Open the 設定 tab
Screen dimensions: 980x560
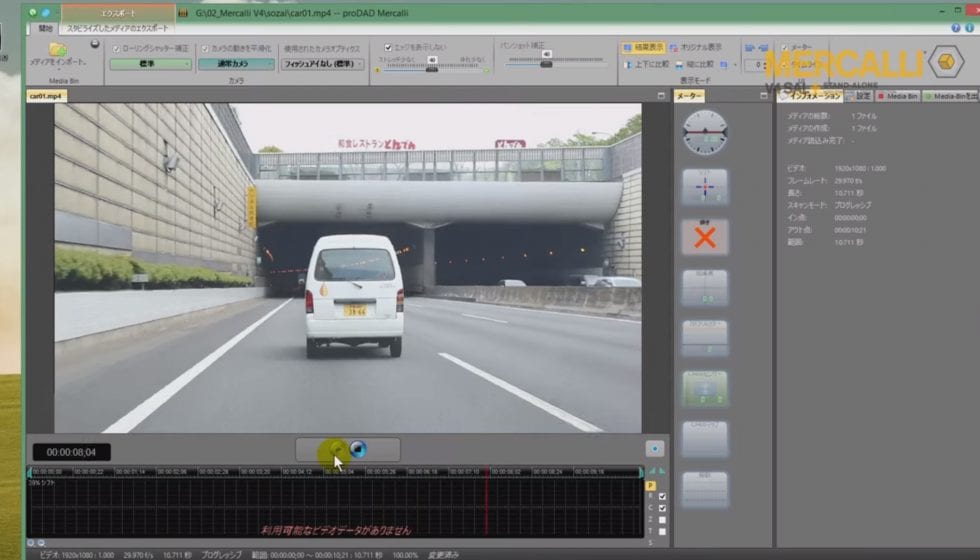click(859, 96)
